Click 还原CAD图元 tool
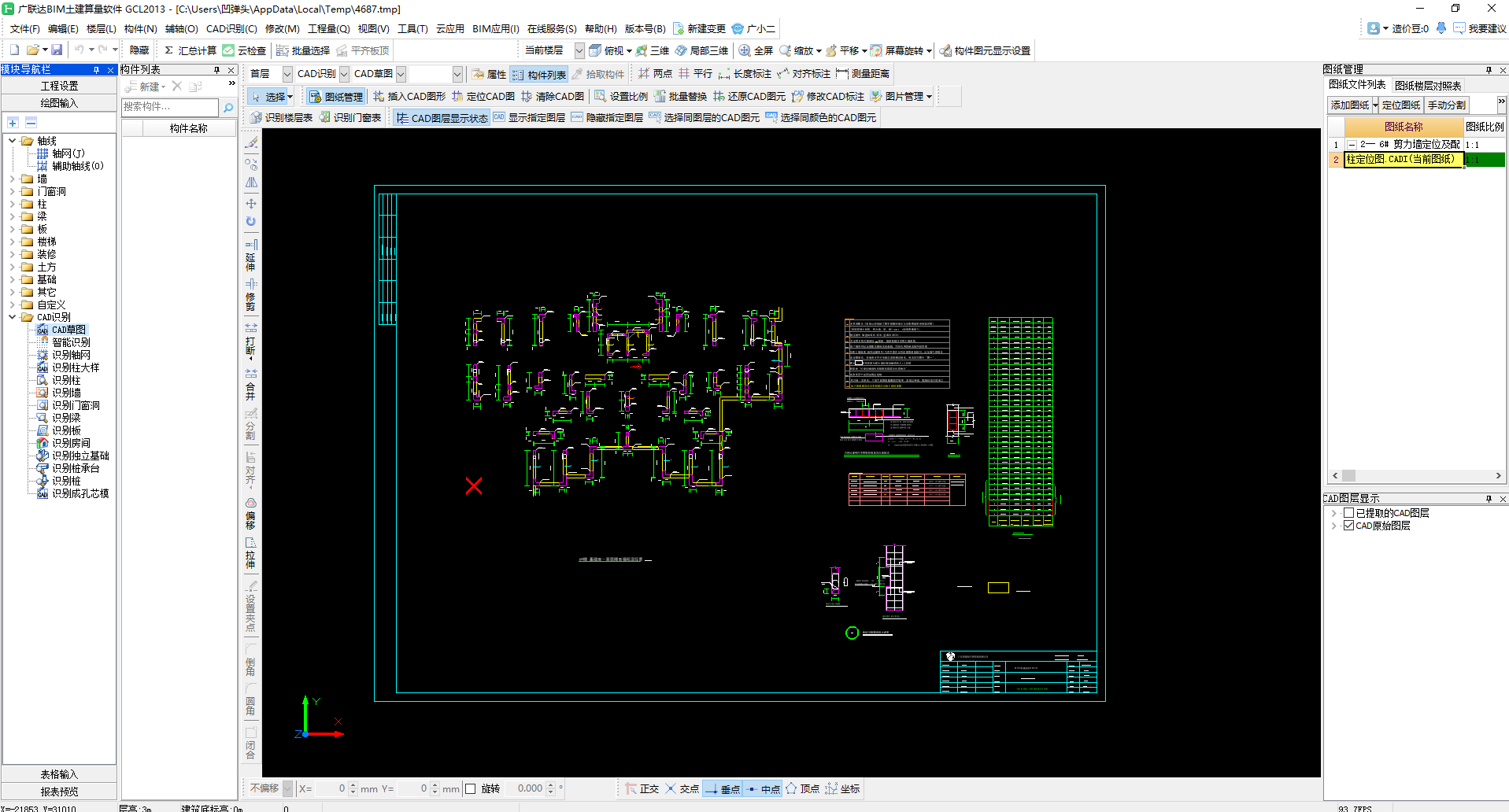Viewport: 1509px width, 812px height. (x=749, y=97)
